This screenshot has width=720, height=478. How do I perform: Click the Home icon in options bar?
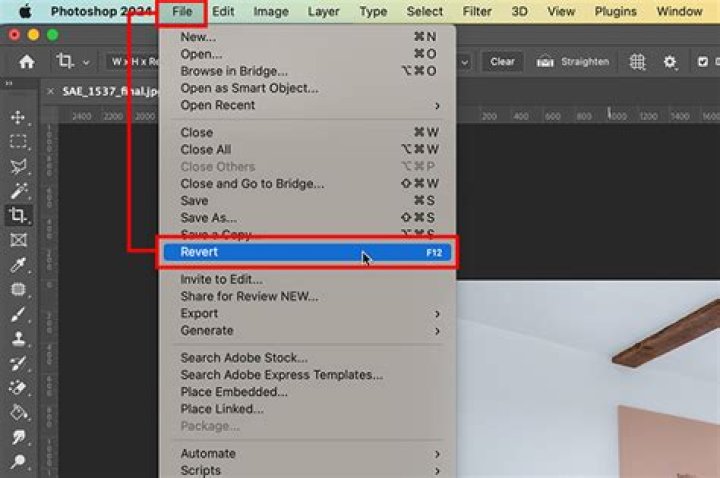(x=27, y=62)
